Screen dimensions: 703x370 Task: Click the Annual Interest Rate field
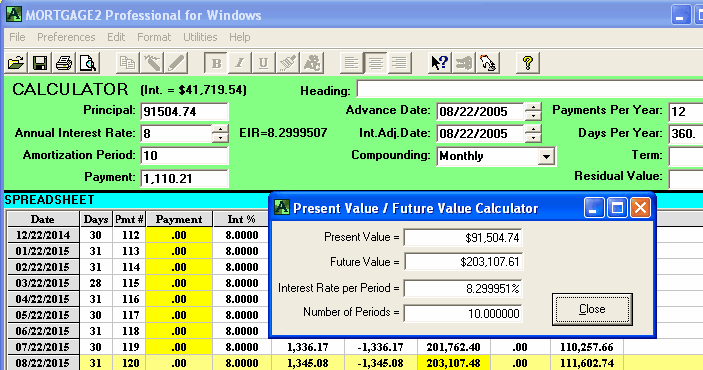coord(176,134)
